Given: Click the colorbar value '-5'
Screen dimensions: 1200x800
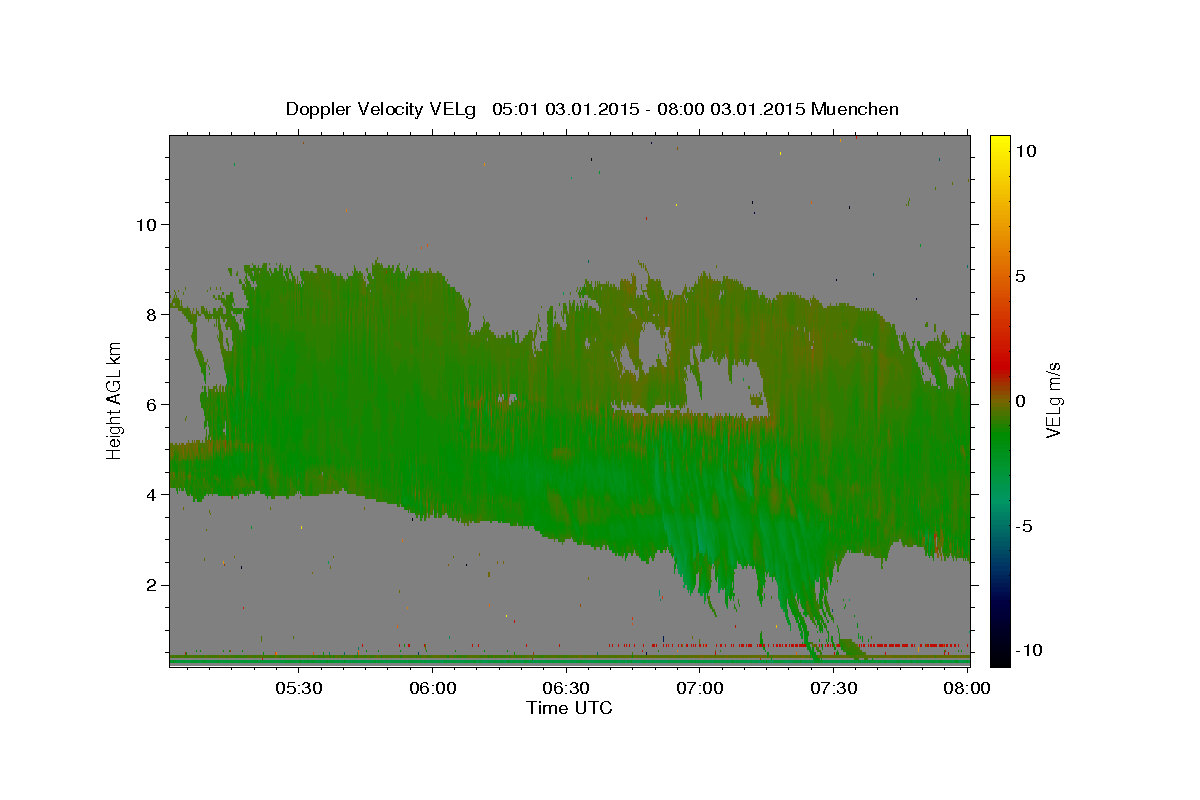Looking at the screenshot, I should tap(1023, 525).
